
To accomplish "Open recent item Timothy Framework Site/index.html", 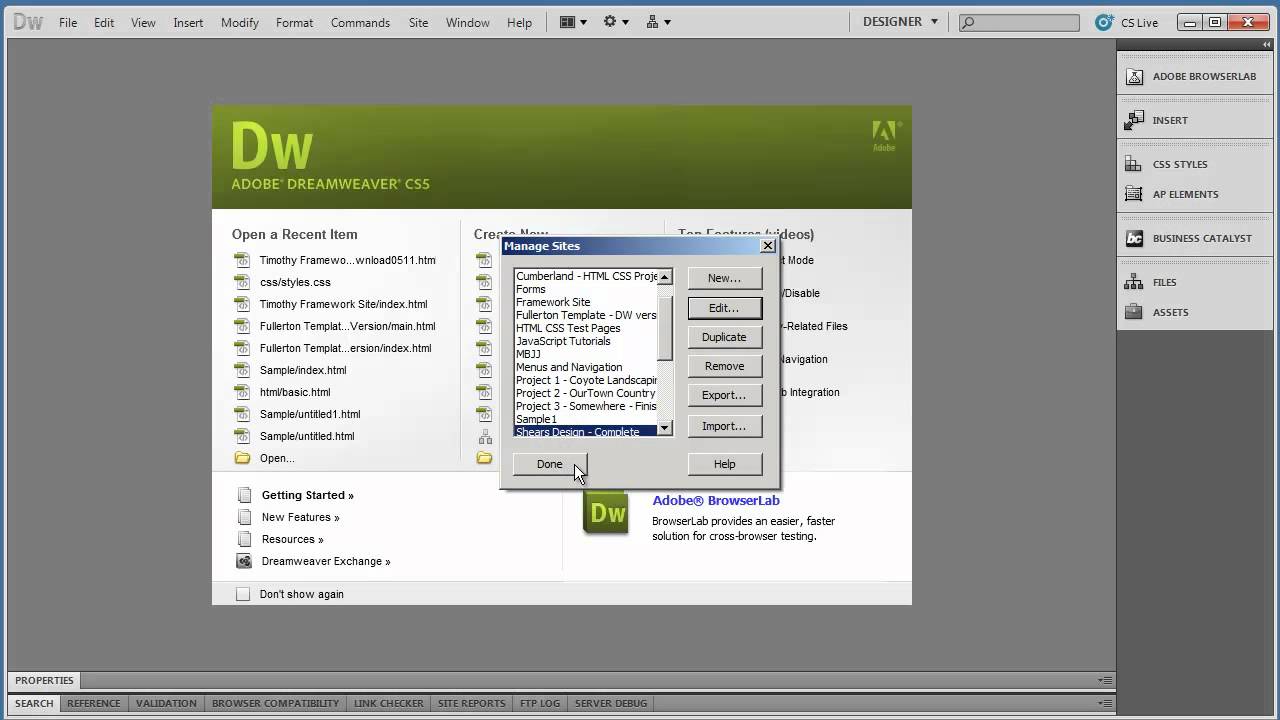I will pos(343,304).
